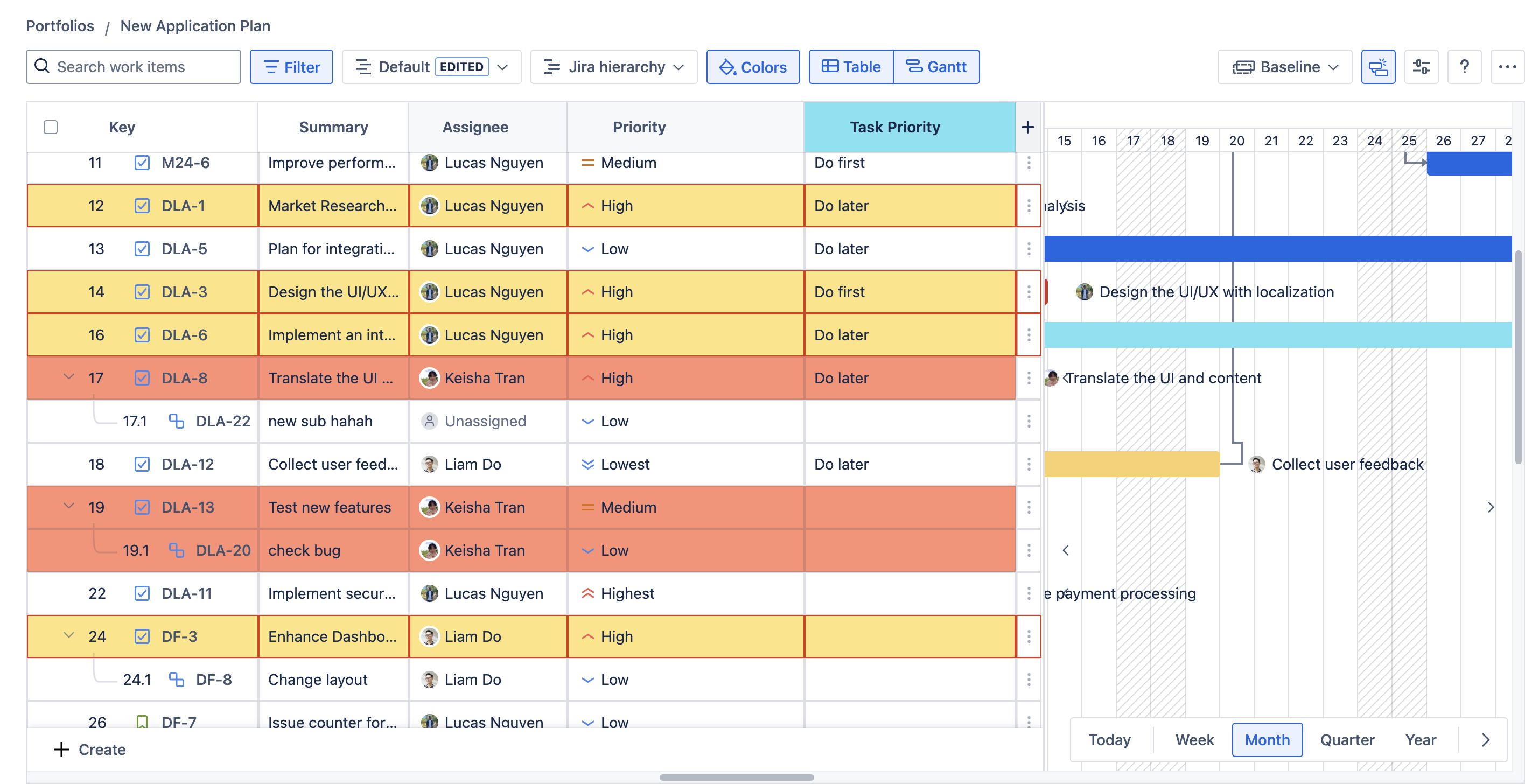Open the three-dots more options menu
Viewport: 1539px width, 784px height.
(x=1507, y=67)
